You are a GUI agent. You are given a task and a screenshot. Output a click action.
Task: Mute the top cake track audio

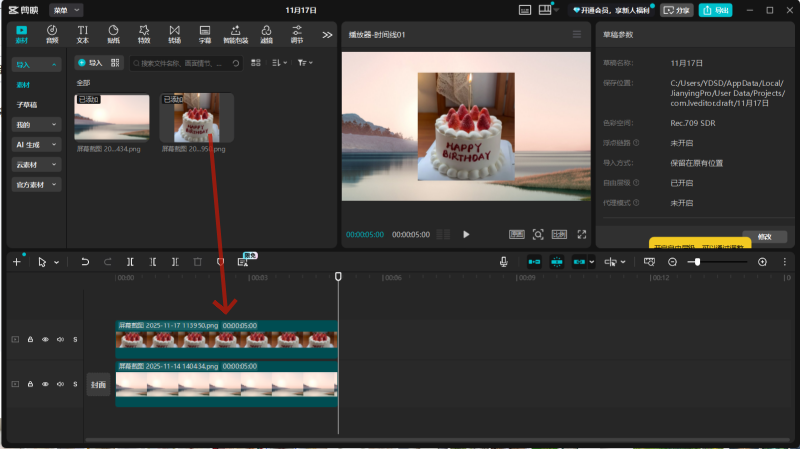pos(60,340)
